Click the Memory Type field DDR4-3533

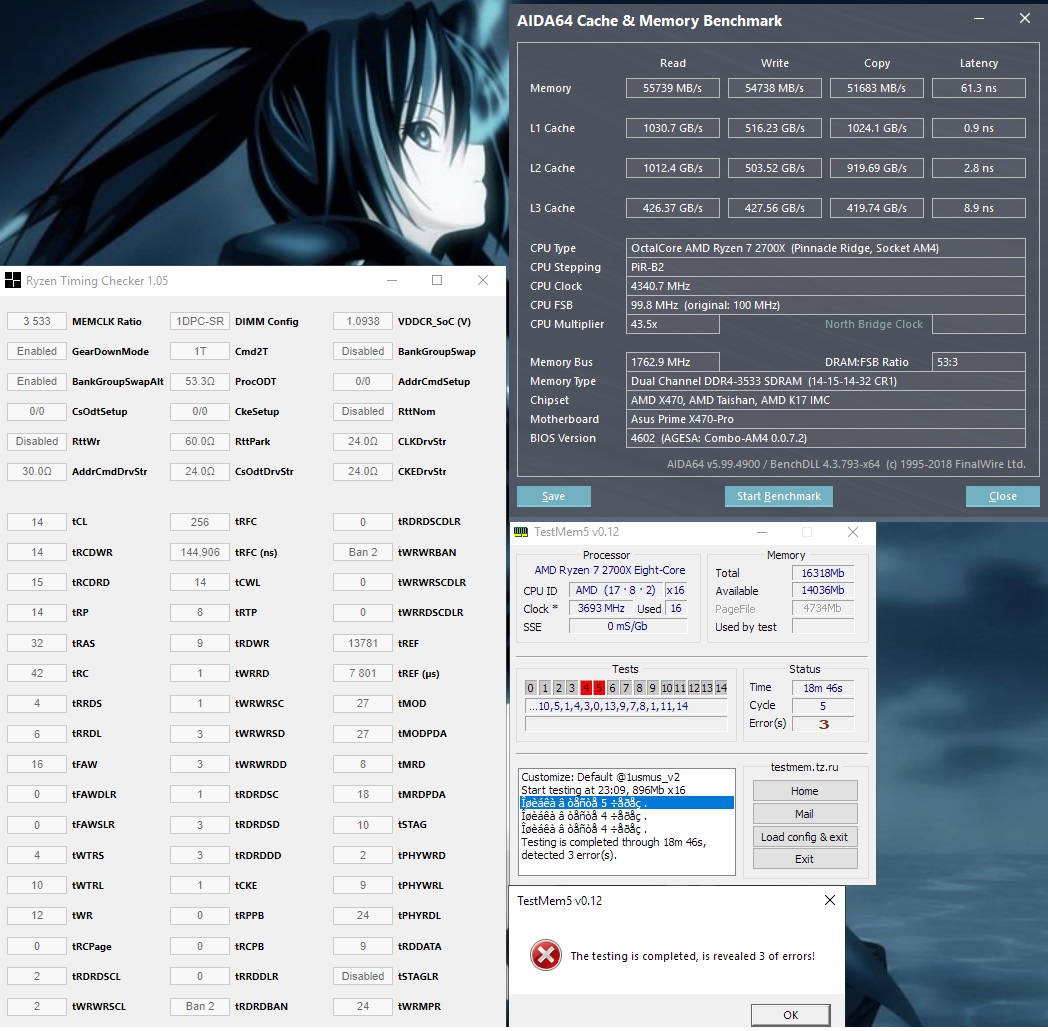tap(825, 381)
